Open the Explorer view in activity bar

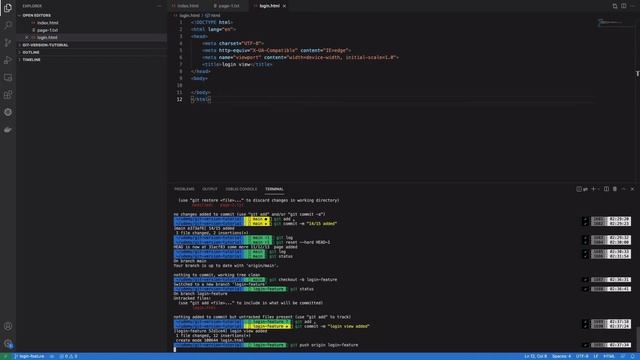click(x=8, y=8)
